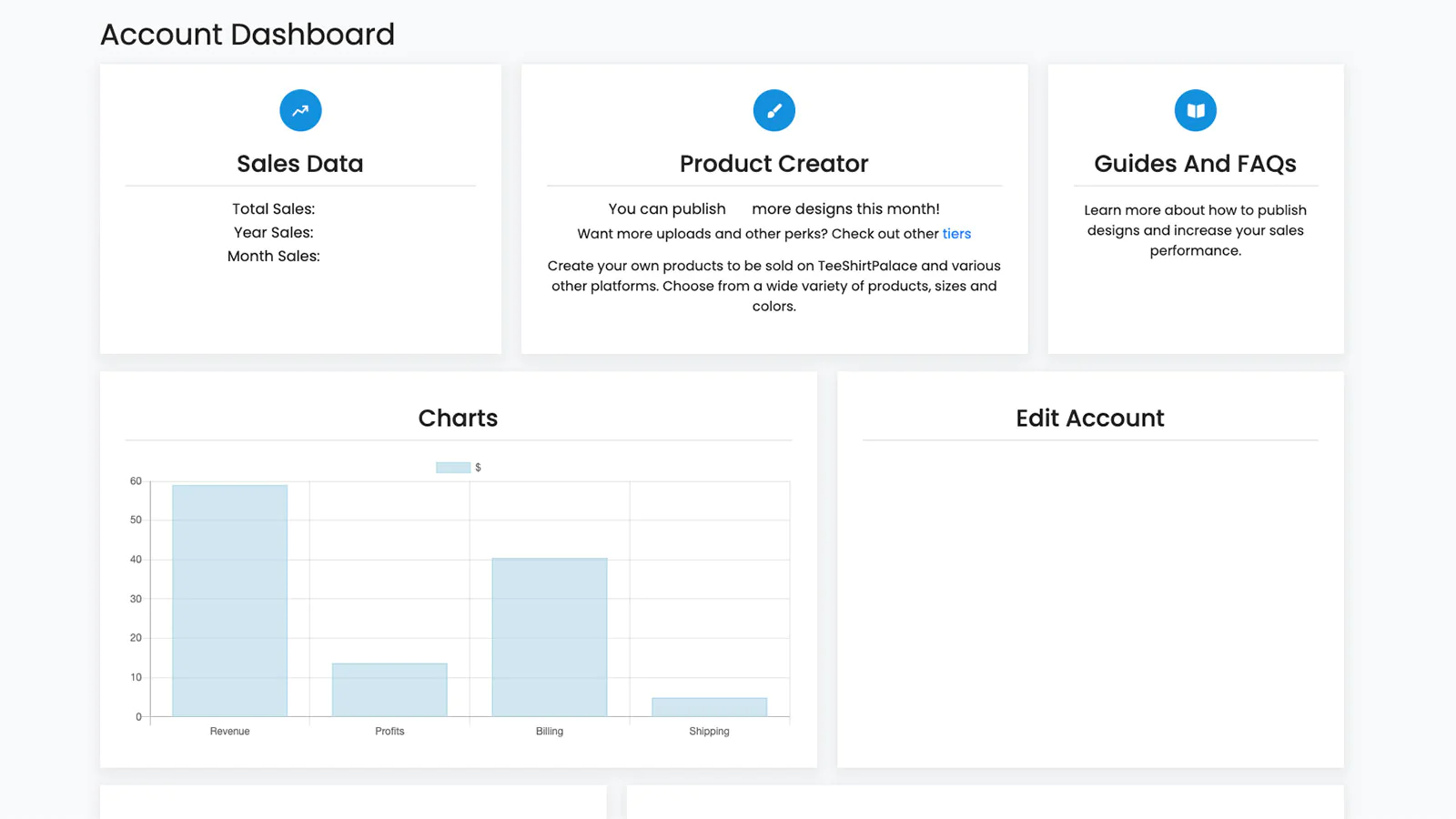Click the Billing bar in the chart
This screenshot has height=819, width=1456.
coord(550,637)
